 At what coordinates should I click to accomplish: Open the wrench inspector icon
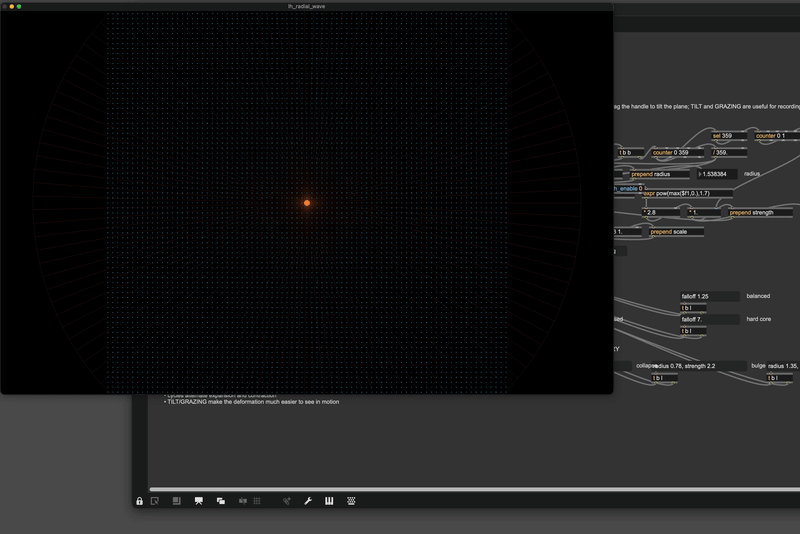tap(308, 501)
